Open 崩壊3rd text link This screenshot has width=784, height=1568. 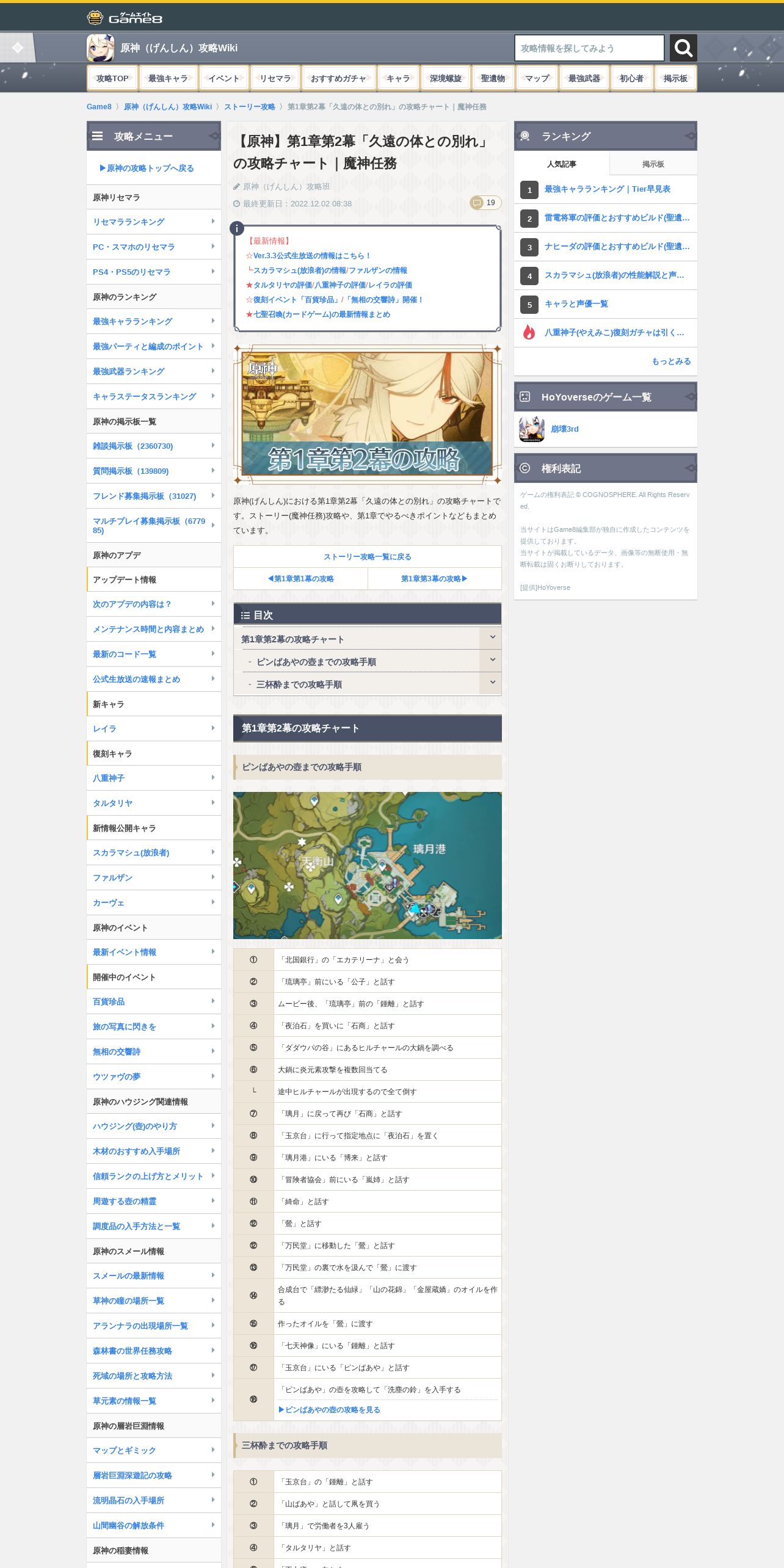(x=565, y=429)
